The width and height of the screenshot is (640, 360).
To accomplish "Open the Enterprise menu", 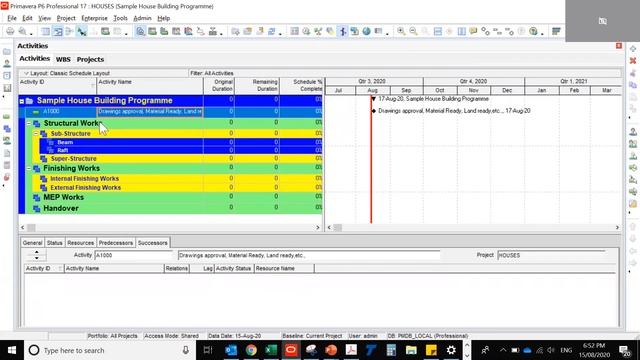I will (94, 18).
